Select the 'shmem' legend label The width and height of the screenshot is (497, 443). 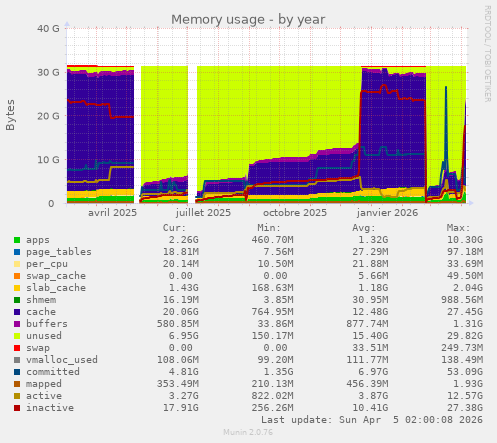[41, 300]
